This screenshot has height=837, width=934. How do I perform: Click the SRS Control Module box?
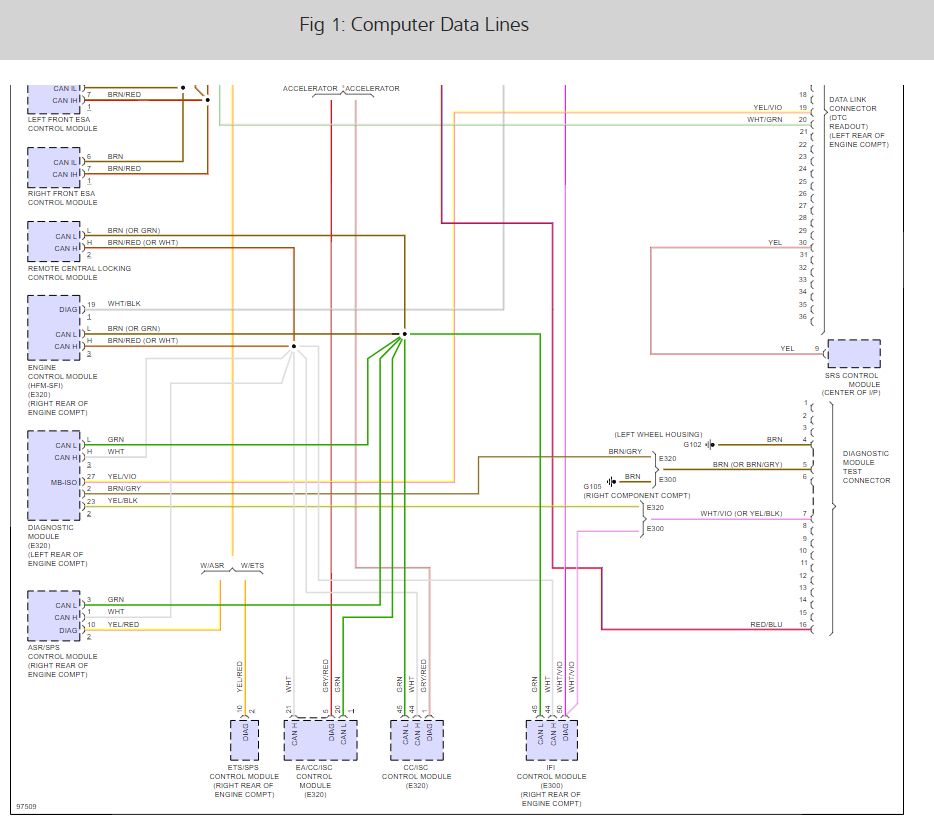pyautogui.click(x=854, y=354)
